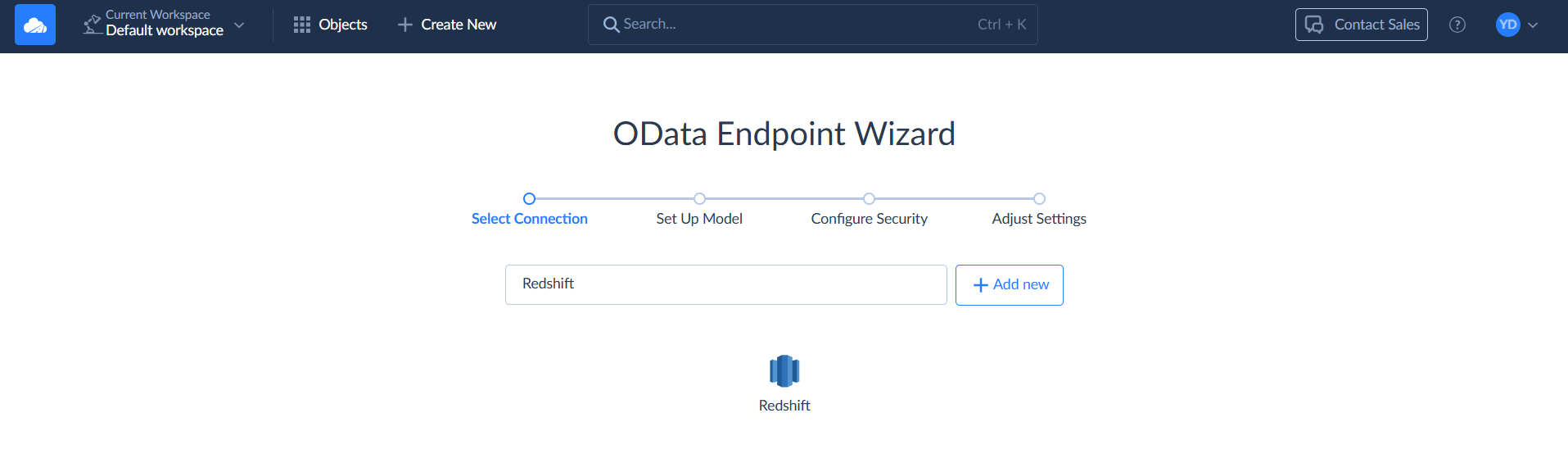Jump to the Set Up Model step
The image size is (1568, 472).
pyautogui.click(x=699, y=218)
